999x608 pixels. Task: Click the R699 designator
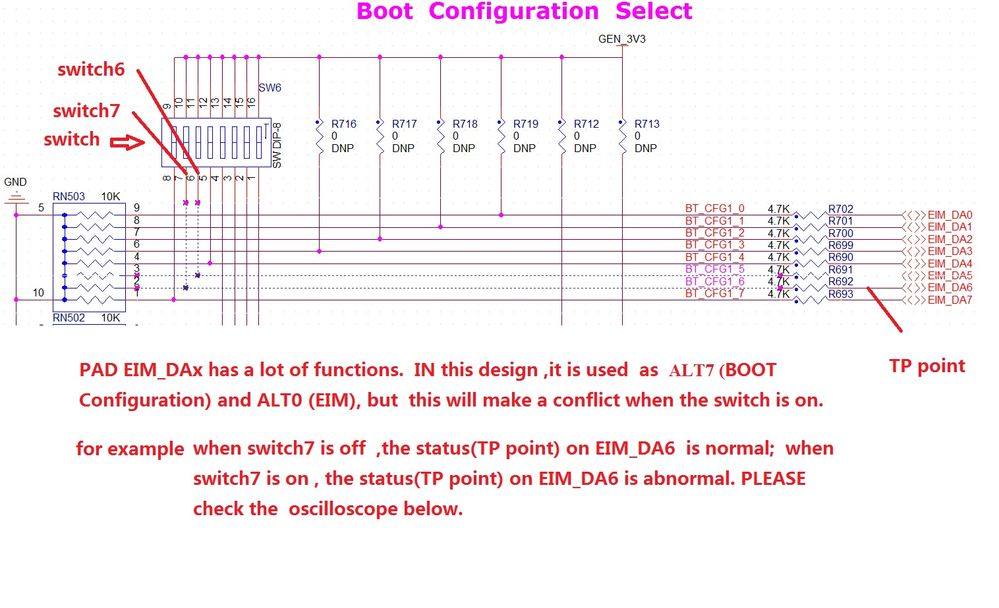point(840,245)
